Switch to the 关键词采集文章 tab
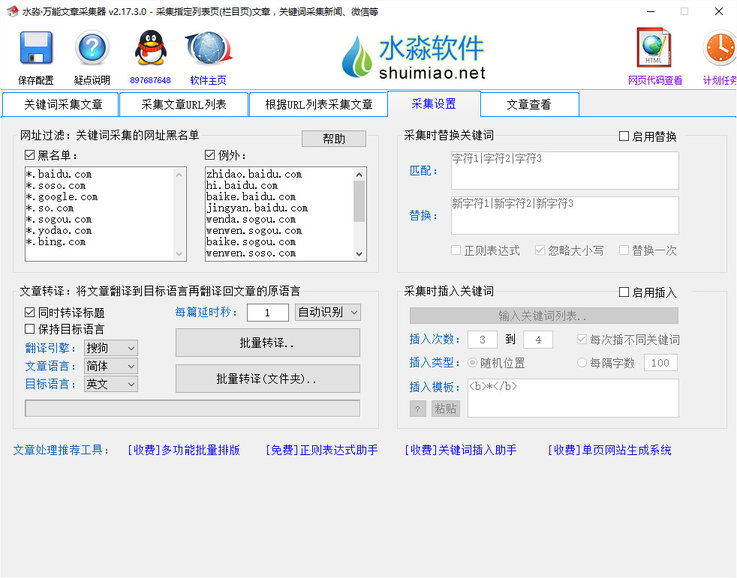This screenshot has width=737, height=578. tap(62, 104)
